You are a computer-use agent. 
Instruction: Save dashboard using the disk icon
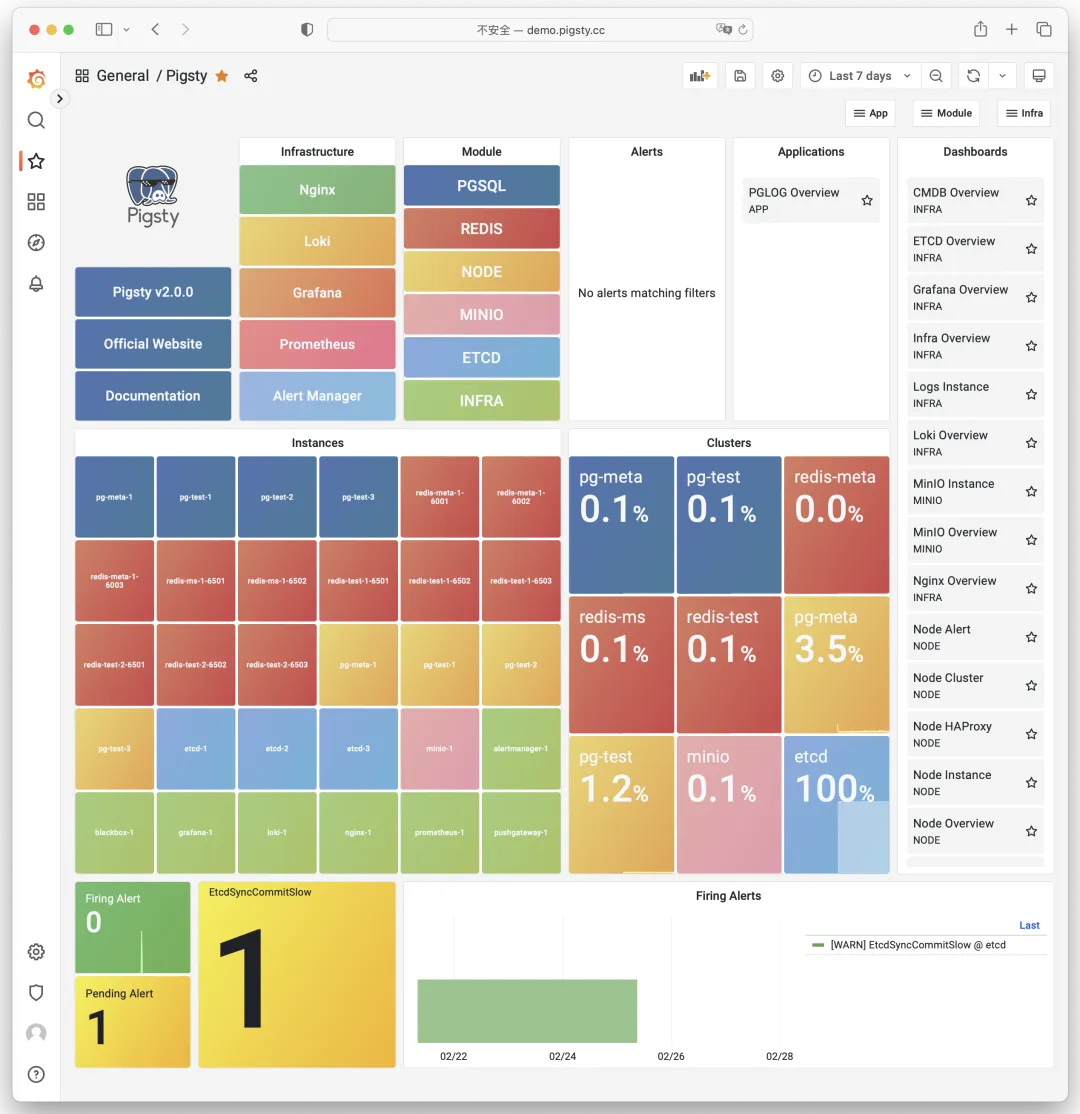tap(740, 76)
